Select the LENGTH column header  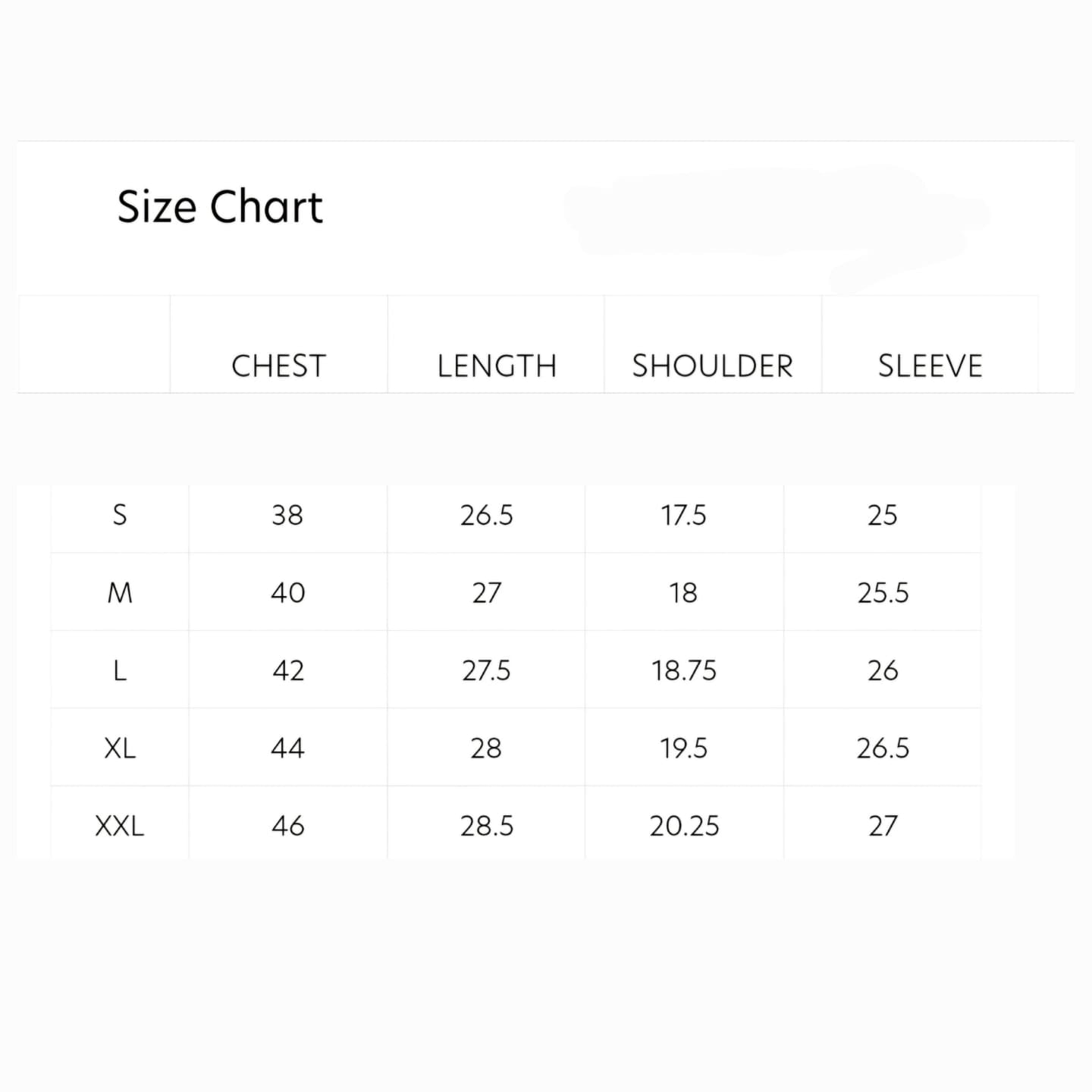[497, 366]
